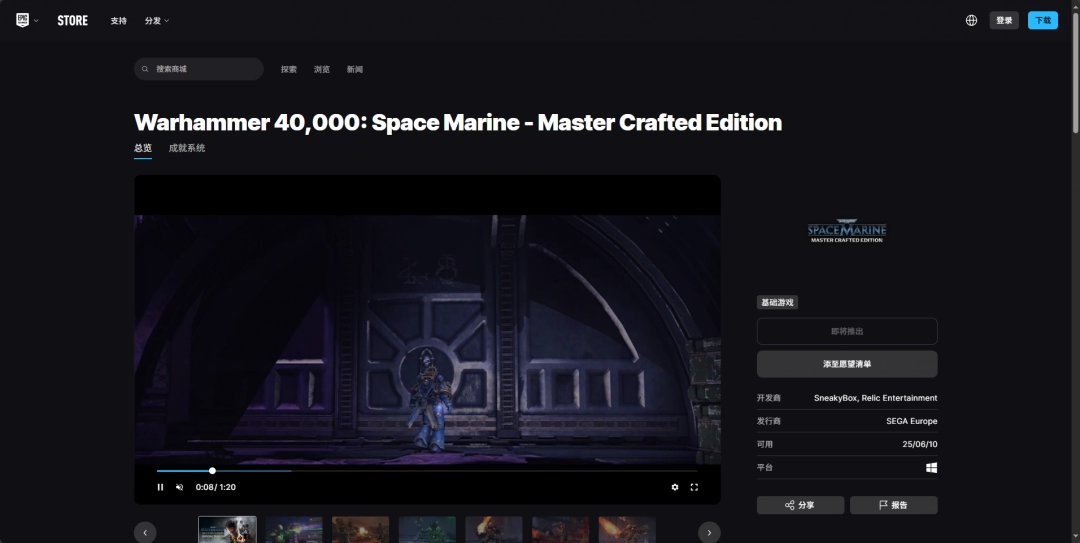Expand the chevron beside Epic logo
Image resolution: width=1080 pixels, height=543 pixels.
click(37, 21)
